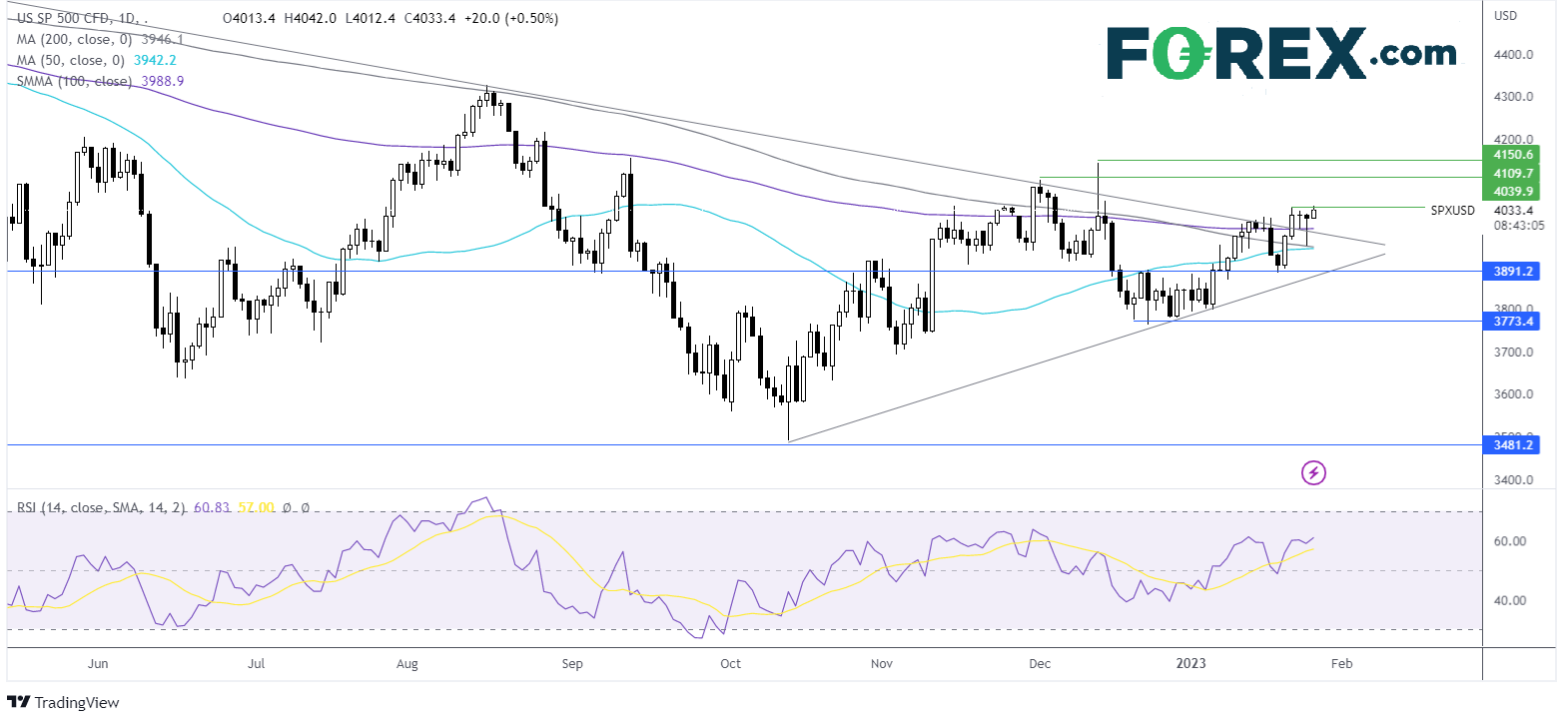
Task: Click the Aug label on time axis
Action: (407, 664)
